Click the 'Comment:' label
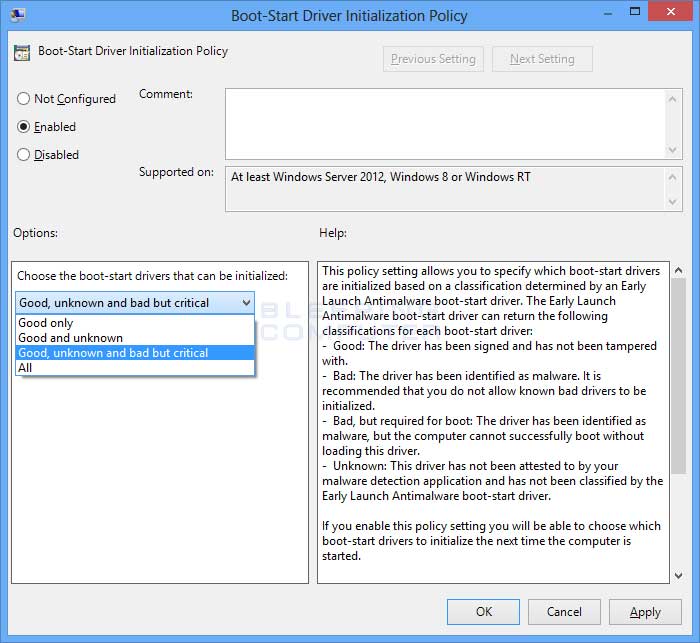Viewport: 700px width, 643px height. (x=166, y=94)
